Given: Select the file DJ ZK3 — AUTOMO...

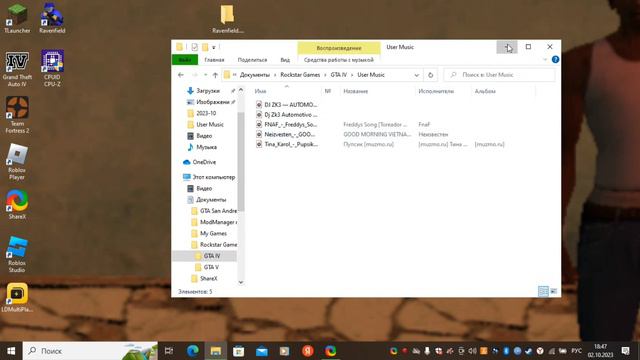Looking at the screenshot, I should [287, 104].
